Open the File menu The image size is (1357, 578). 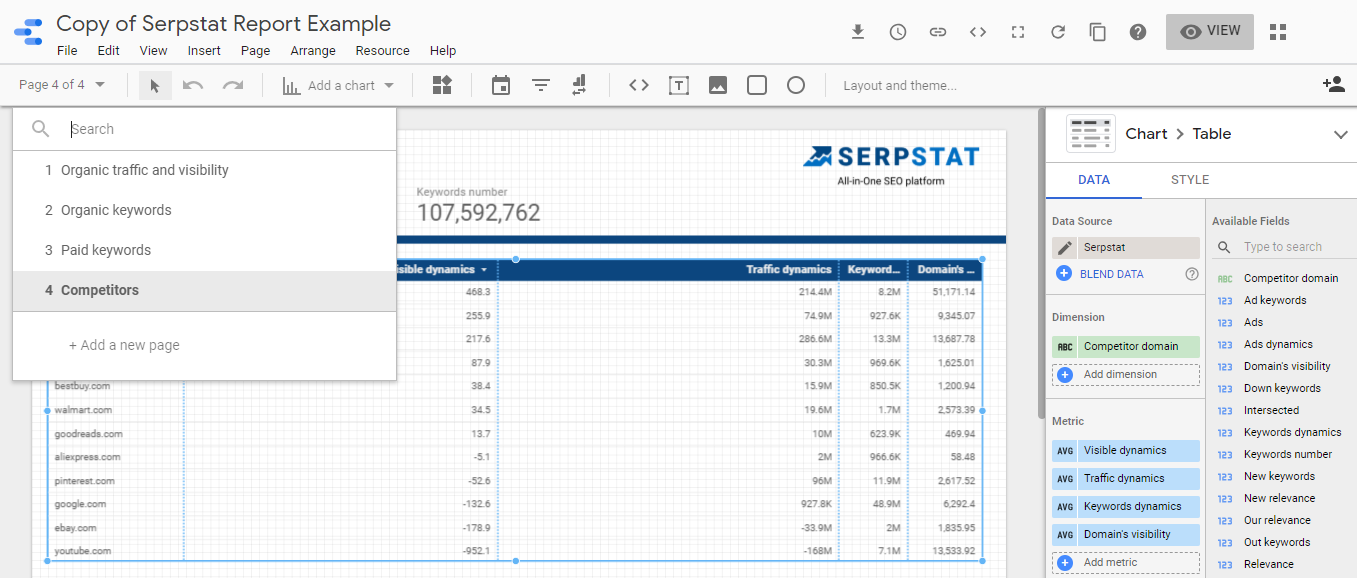coord(67,51)
